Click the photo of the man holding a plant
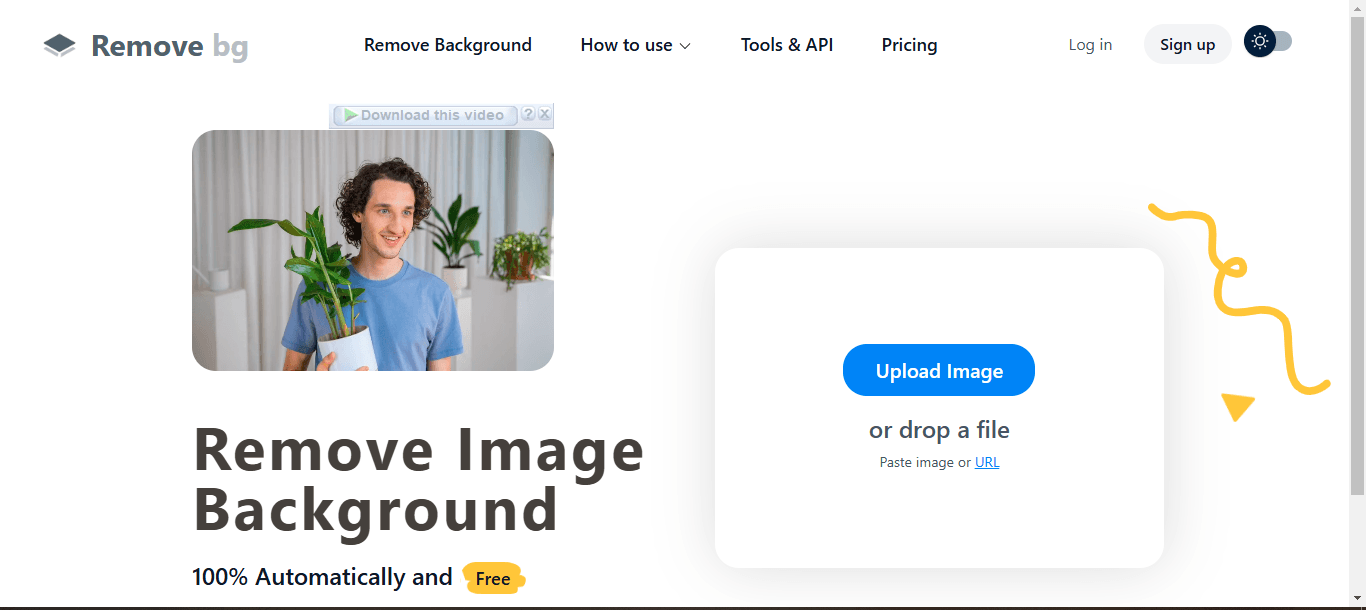 pos(373,251)
